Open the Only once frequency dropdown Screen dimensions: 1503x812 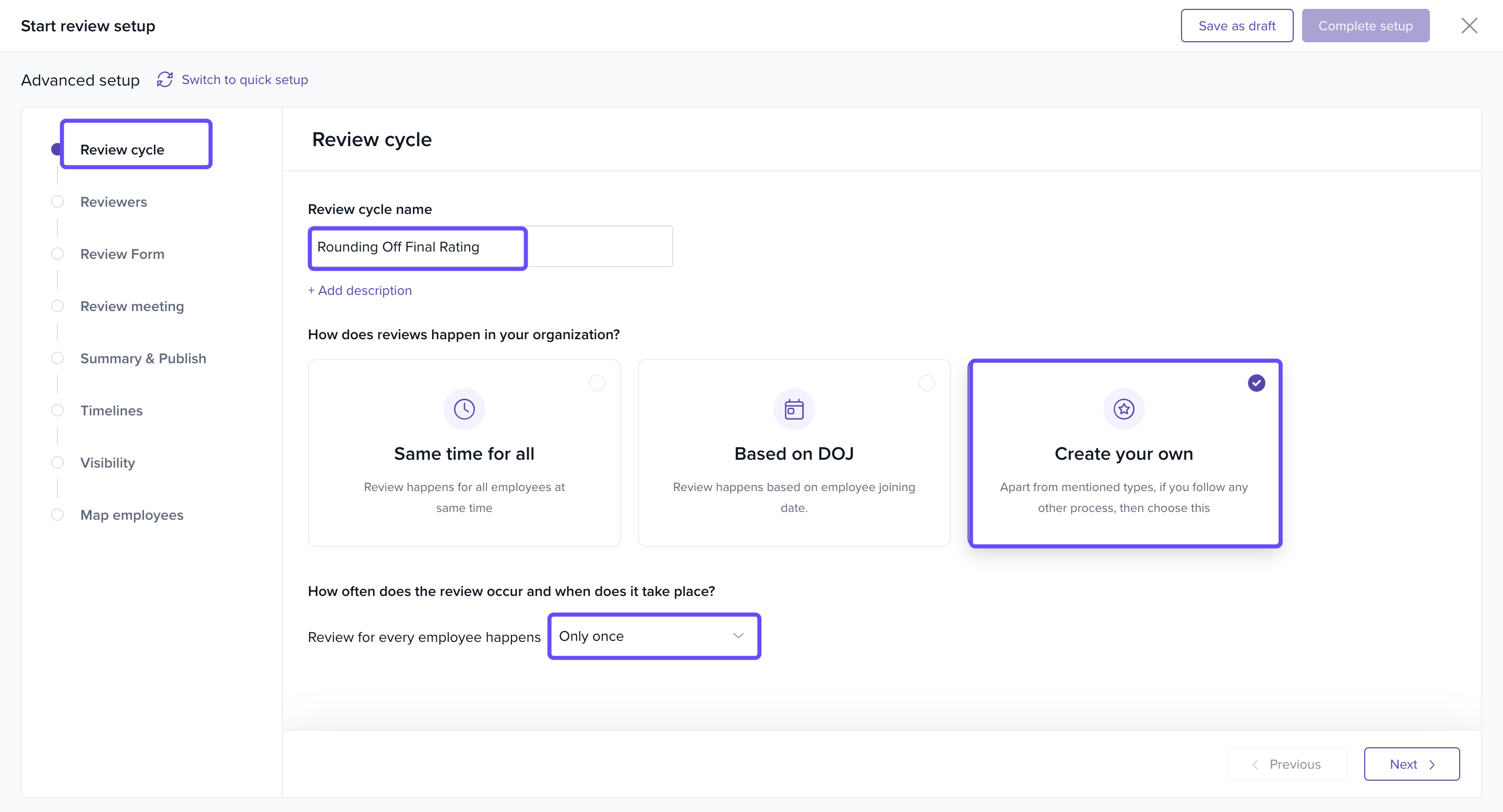(642, 637)
